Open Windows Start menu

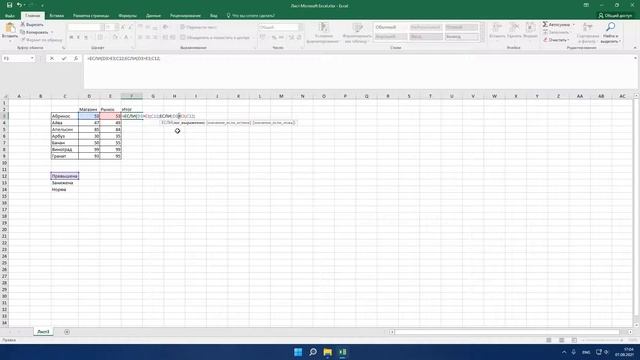[298, 352]
